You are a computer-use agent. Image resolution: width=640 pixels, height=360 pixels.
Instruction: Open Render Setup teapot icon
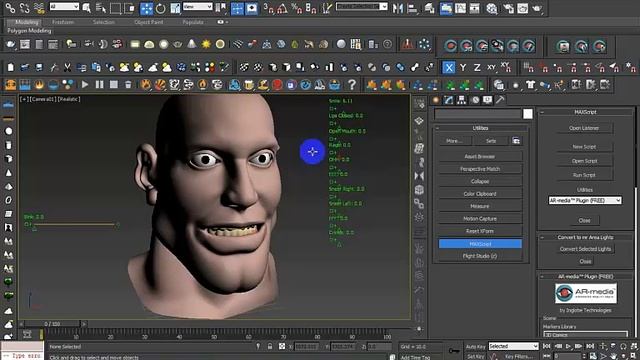[x=508, y=8]
